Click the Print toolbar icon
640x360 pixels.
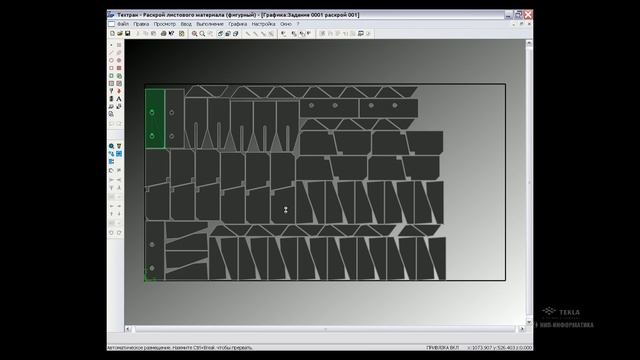[x=163, y=33]
